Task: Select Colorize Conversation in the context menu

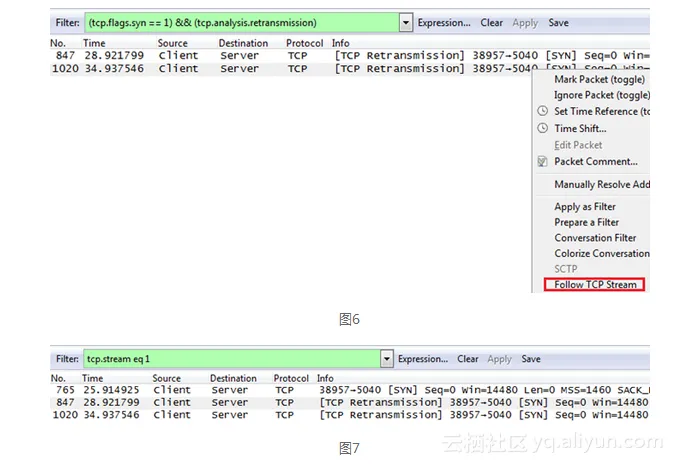Action: pyautogui.click(x=602, y=254)
